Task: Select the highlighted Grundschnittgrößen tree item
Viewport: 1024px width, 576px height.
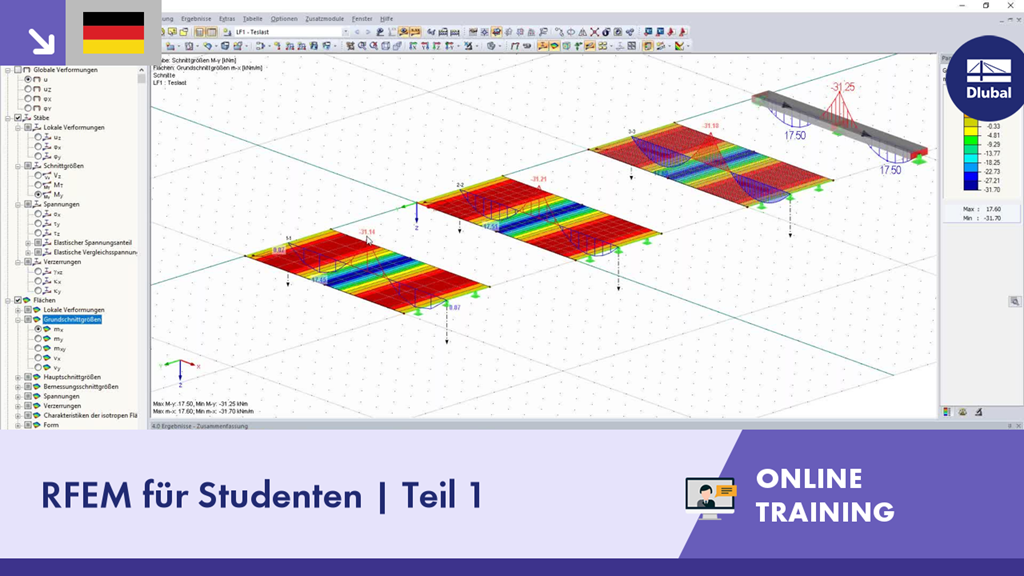Action: (72, 320)
